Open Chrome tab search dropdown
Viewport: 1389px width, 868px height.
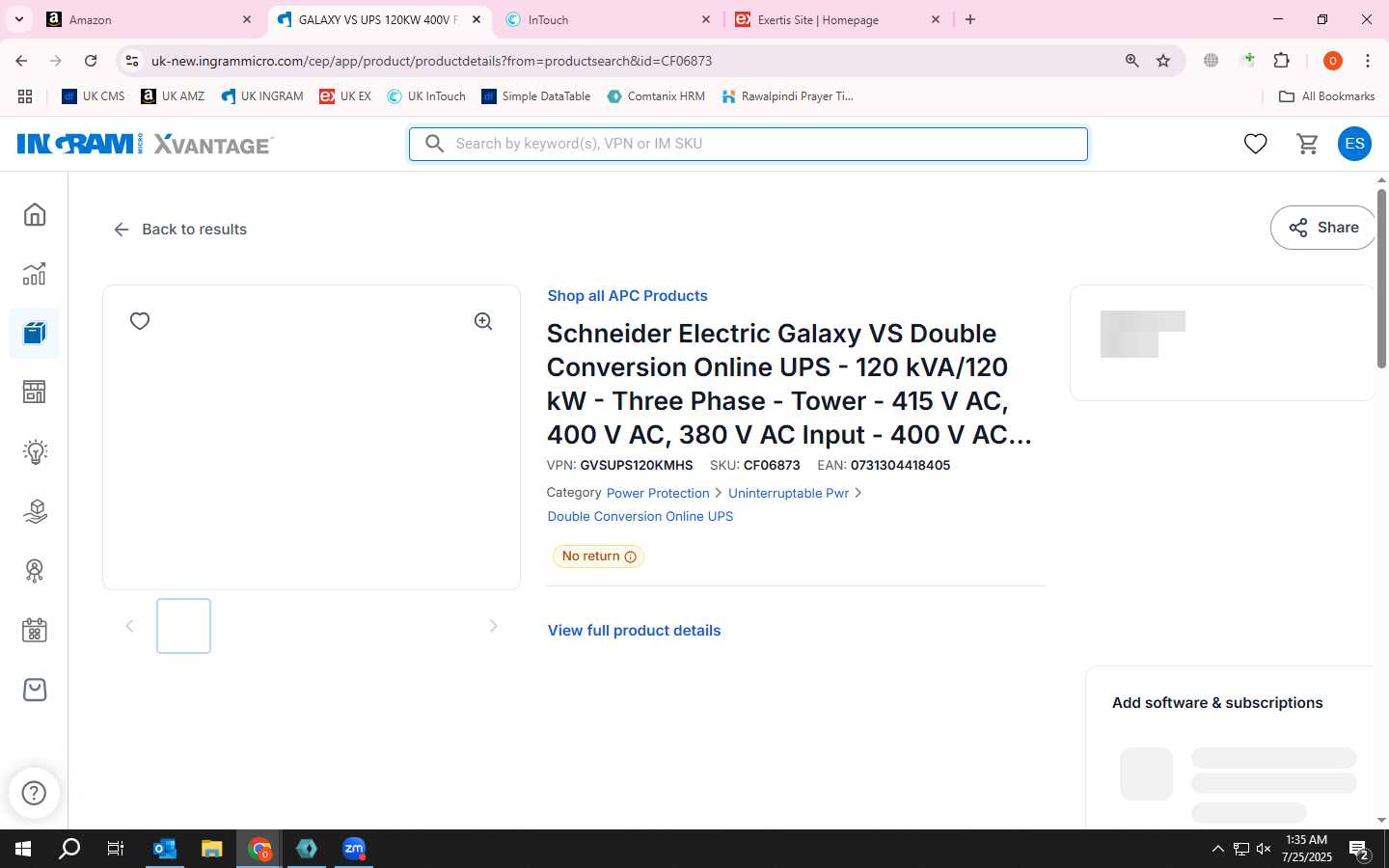pos(18,19)
